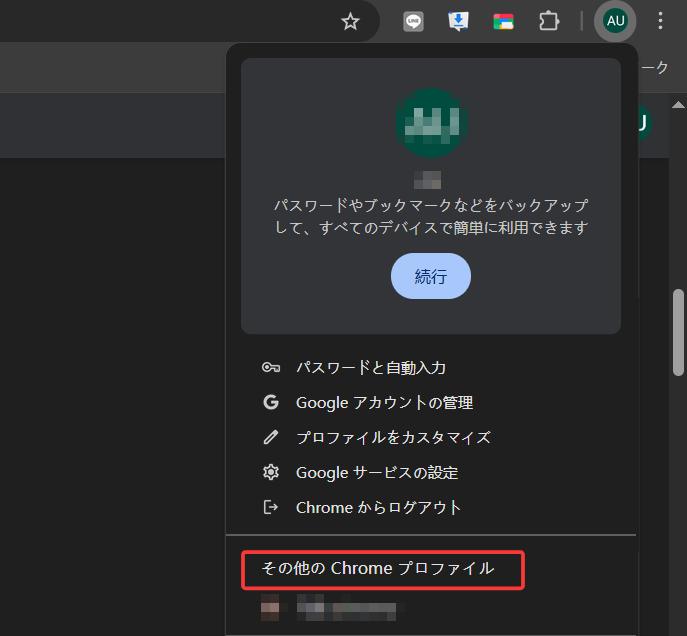
Task: Click the key icon for passwords
Action: pyautogui.click(x=271, y=367)
